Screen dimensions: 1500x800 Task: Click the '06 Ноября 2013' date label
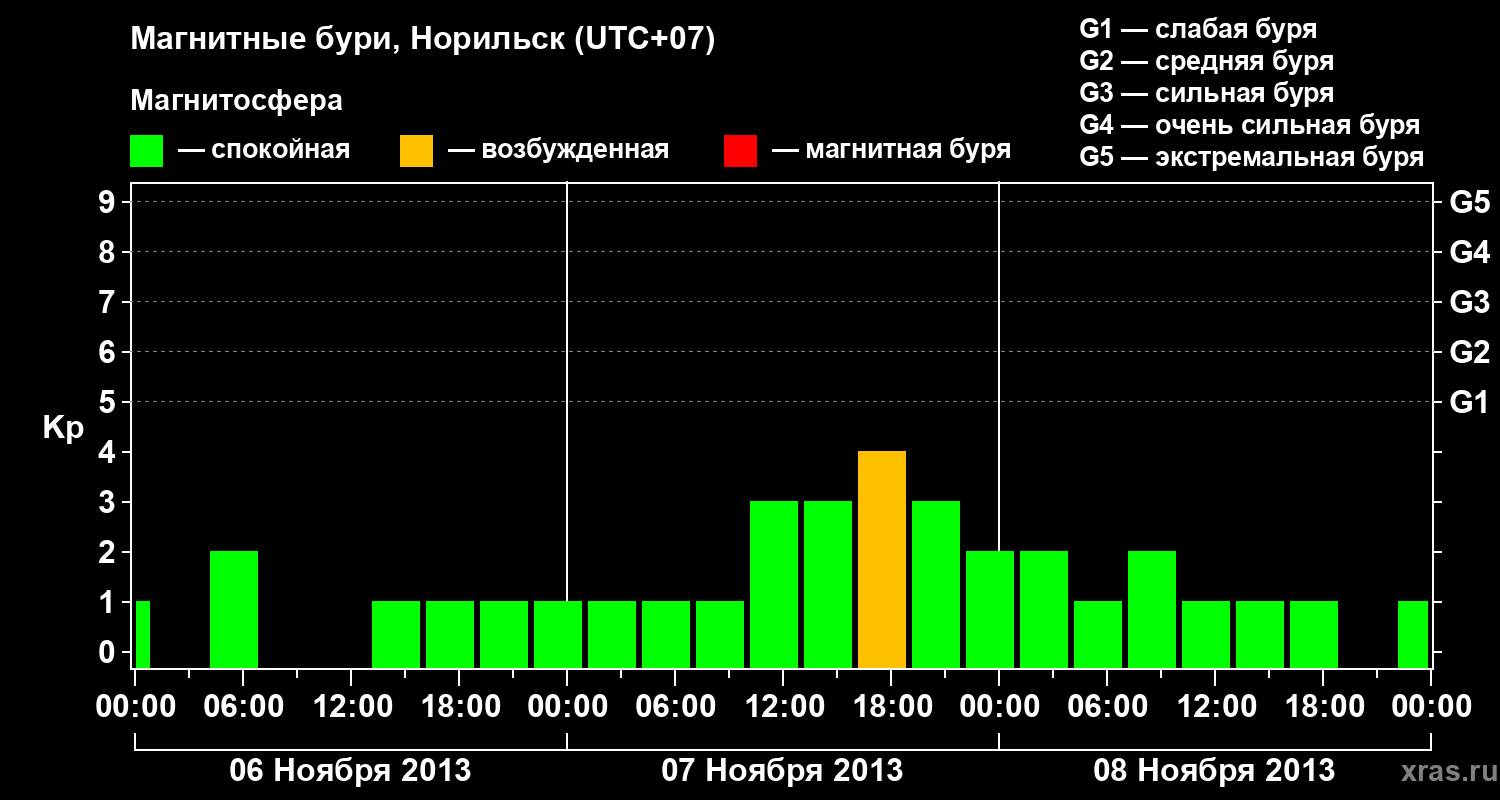pyautogui.click(x=350, y=770)
